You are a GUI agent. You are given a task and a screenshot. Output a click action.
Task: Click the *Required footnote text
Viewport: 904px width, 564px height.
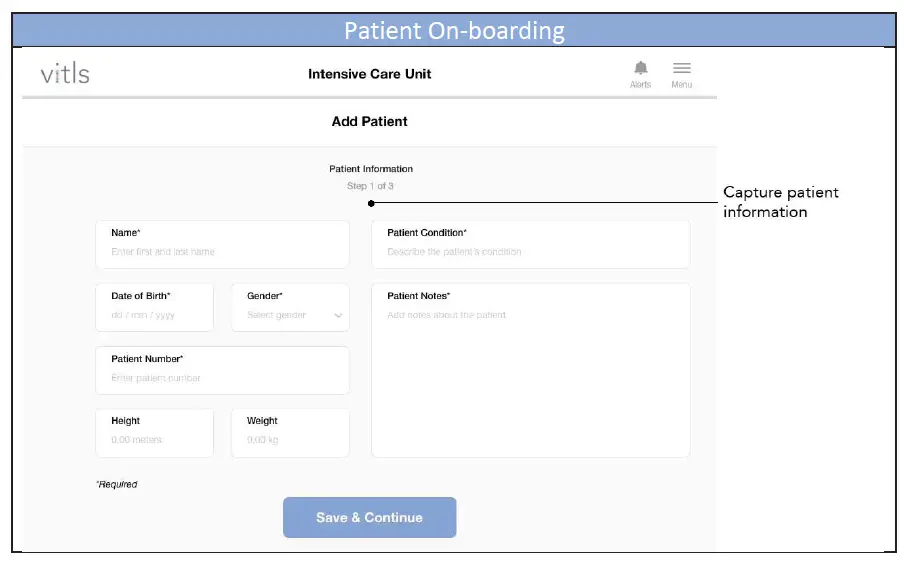point(117,485)
